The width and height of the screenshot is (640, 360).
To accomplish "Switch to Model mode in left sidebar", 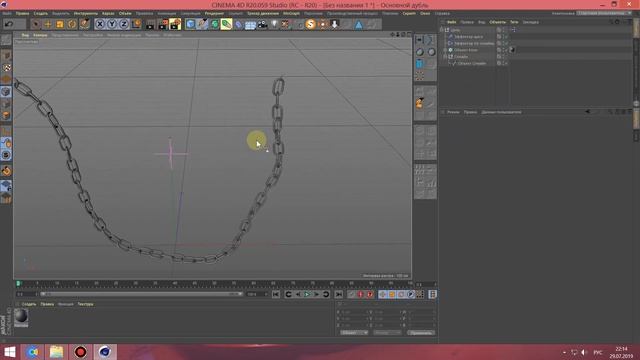I will 6,56.
